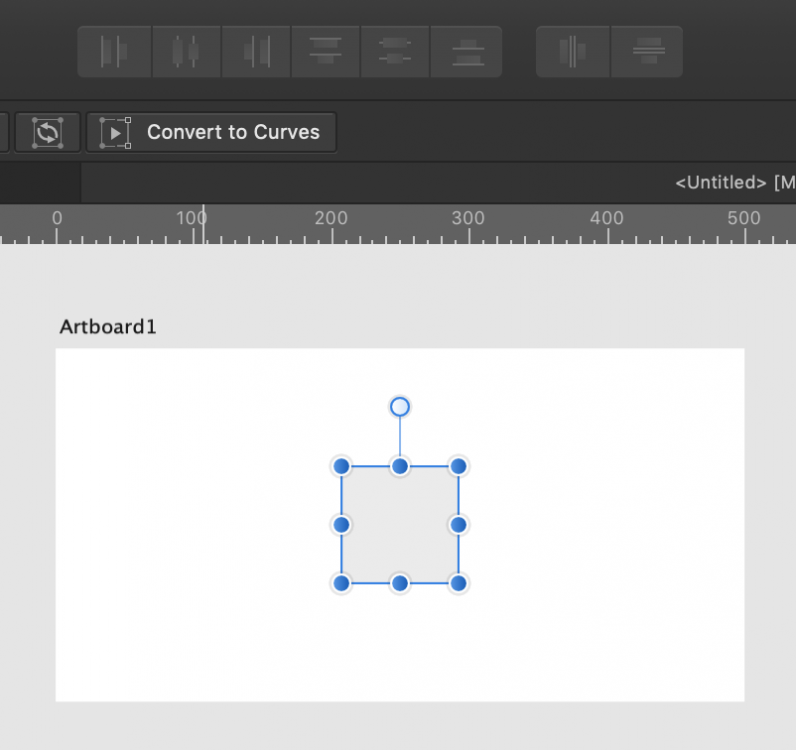Image resolution: width=796 pixels, height=750 pixels.
Task: Click the Align Left icon
Action: (115, 52)
